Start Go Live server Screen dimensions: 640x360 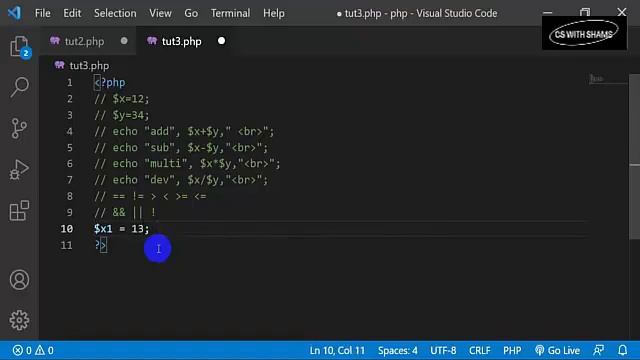click(x=557, y=350)
